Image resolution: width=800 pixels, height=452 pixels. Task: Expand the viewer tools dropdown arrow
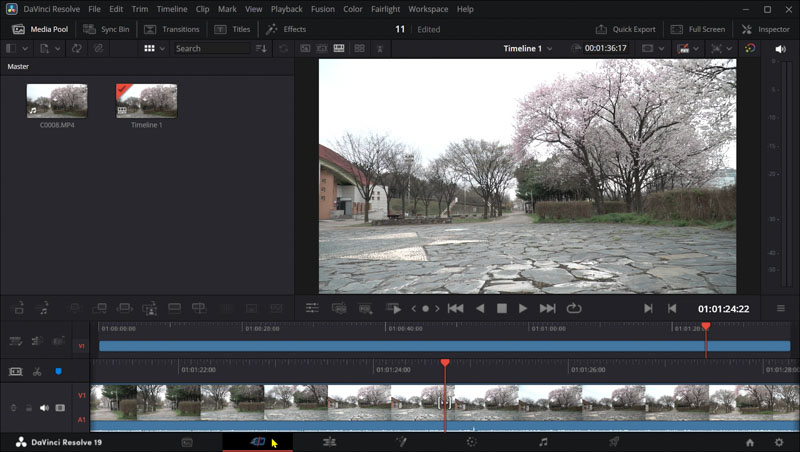point(729,48)
